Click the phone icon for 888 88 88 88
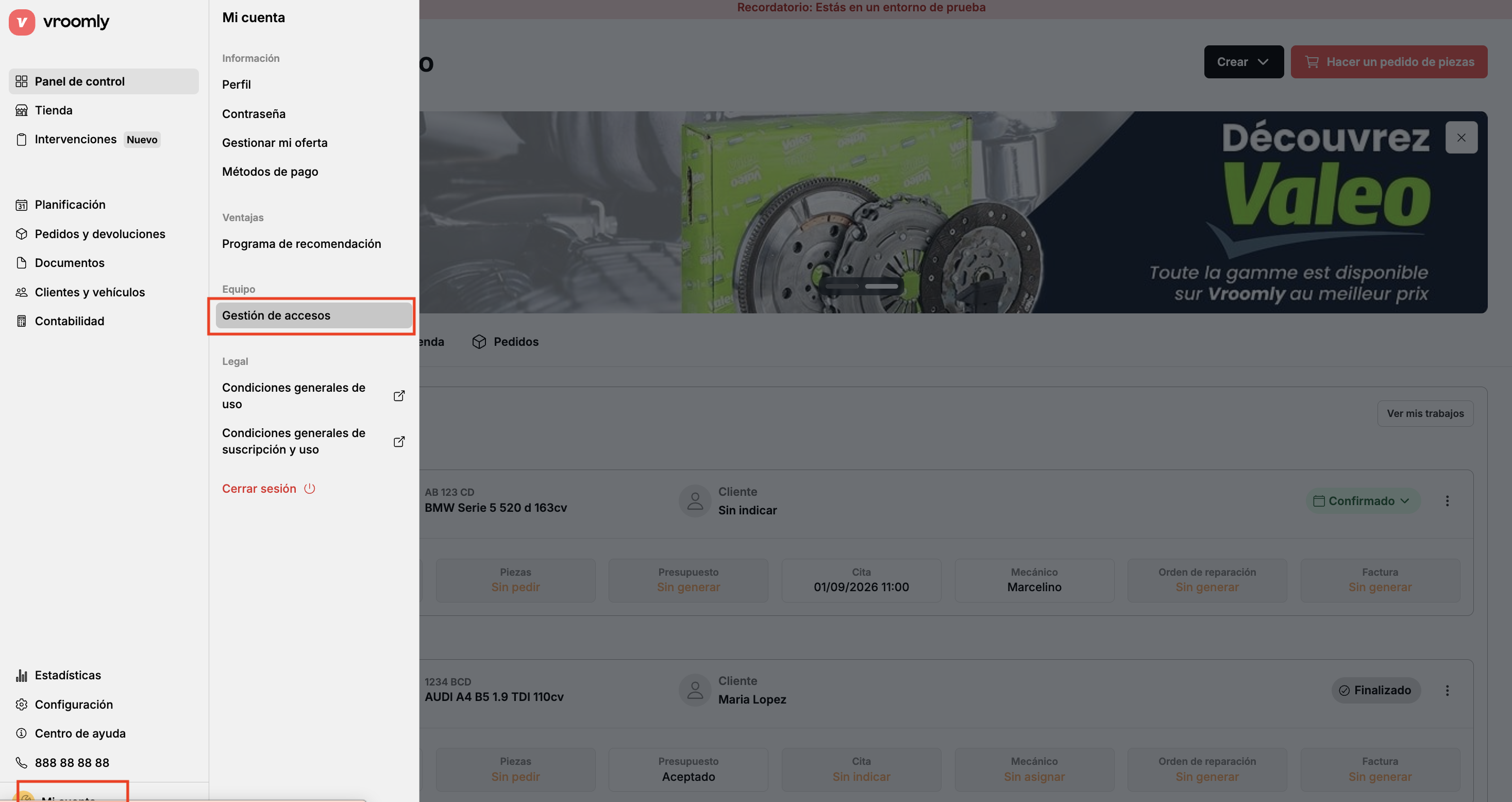 pyautogui.click(x=22, y=763)
